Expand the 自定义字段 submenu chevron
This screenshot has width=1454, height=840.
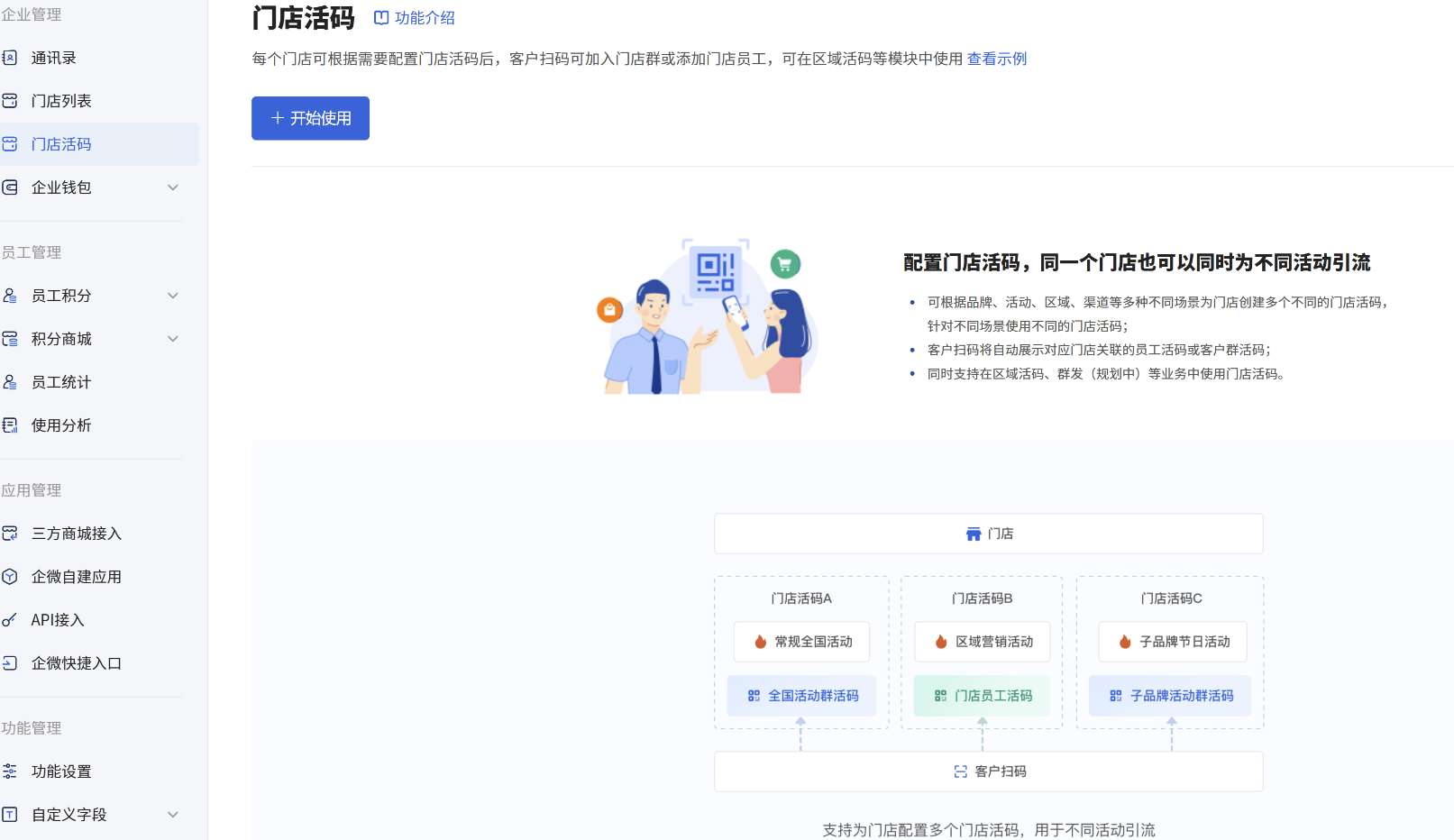pyautogui.click(x=173, y=815)
